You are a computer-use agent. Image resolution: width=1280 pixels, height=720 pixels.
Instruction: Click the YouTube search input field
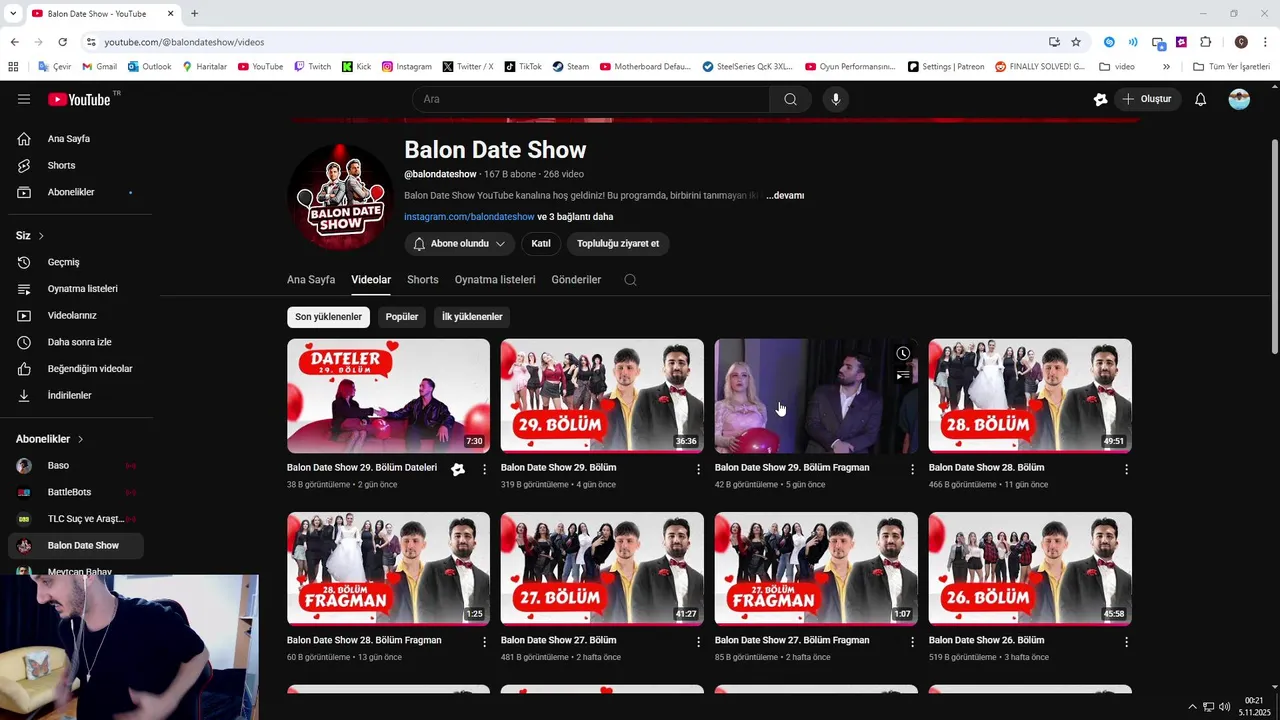[x=591, y=99]
